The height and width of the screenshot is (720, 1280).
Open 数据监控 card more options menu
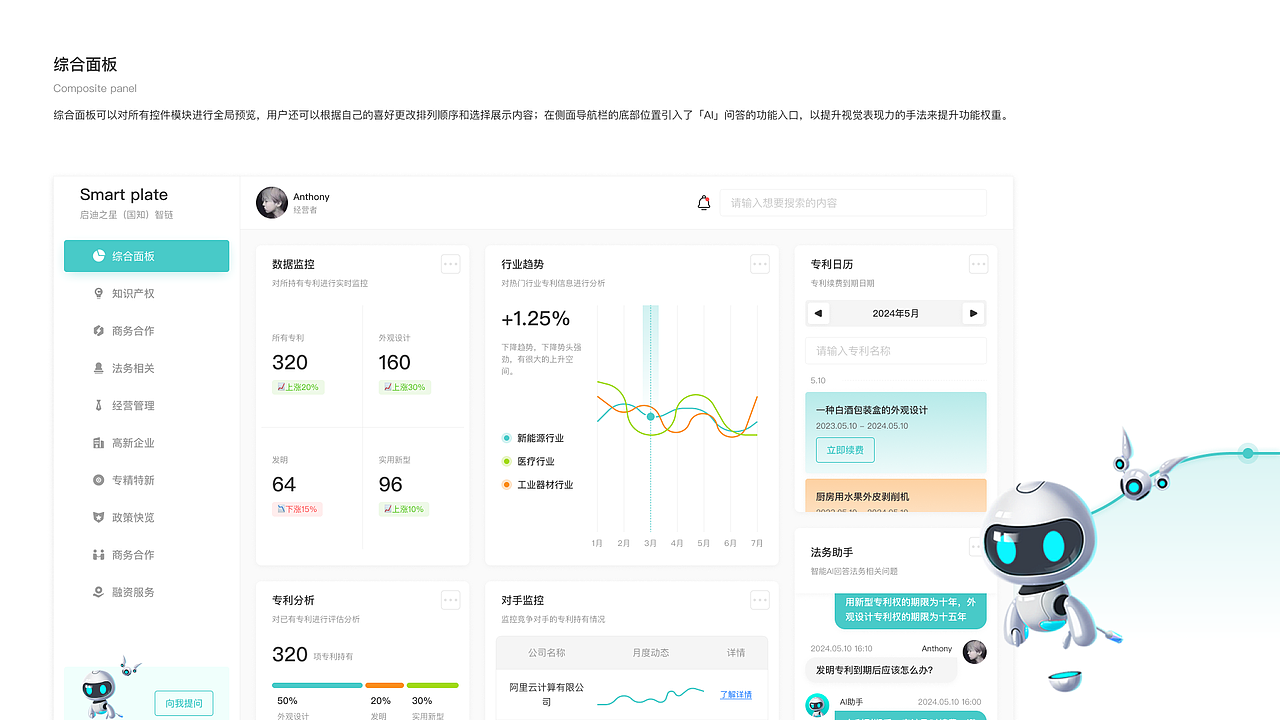[x=451, y=264]
